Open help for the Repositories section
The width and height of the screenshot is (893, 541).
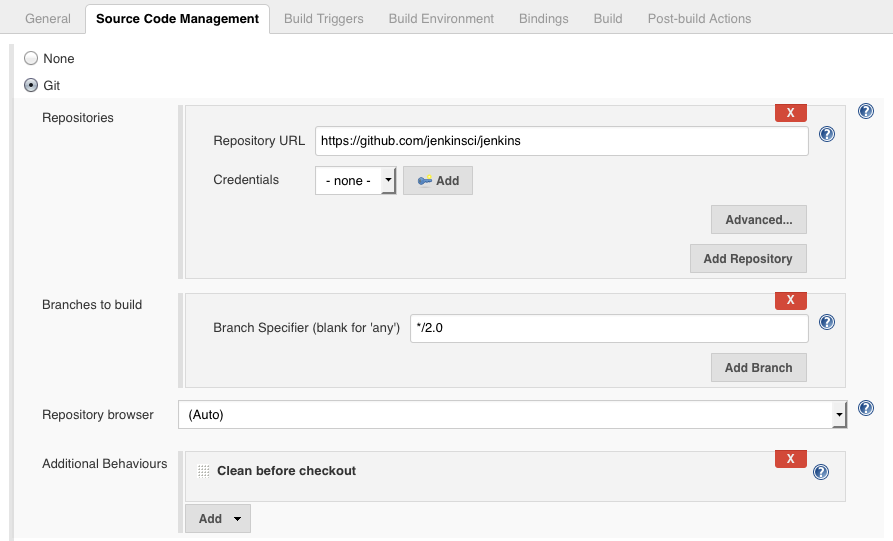point(866,111)
